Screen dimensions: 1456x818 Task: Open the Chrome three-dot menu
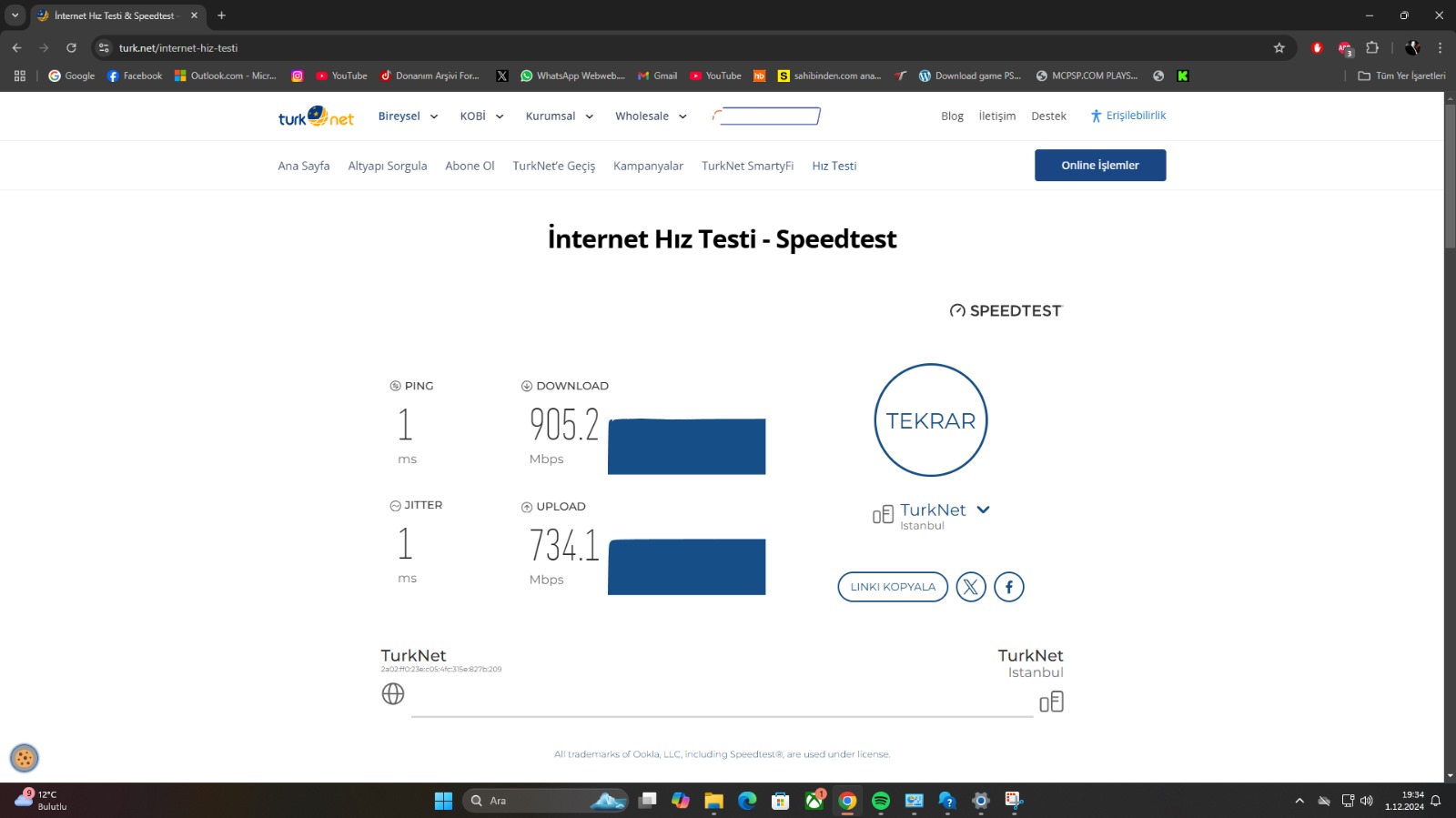[1440, 48]
